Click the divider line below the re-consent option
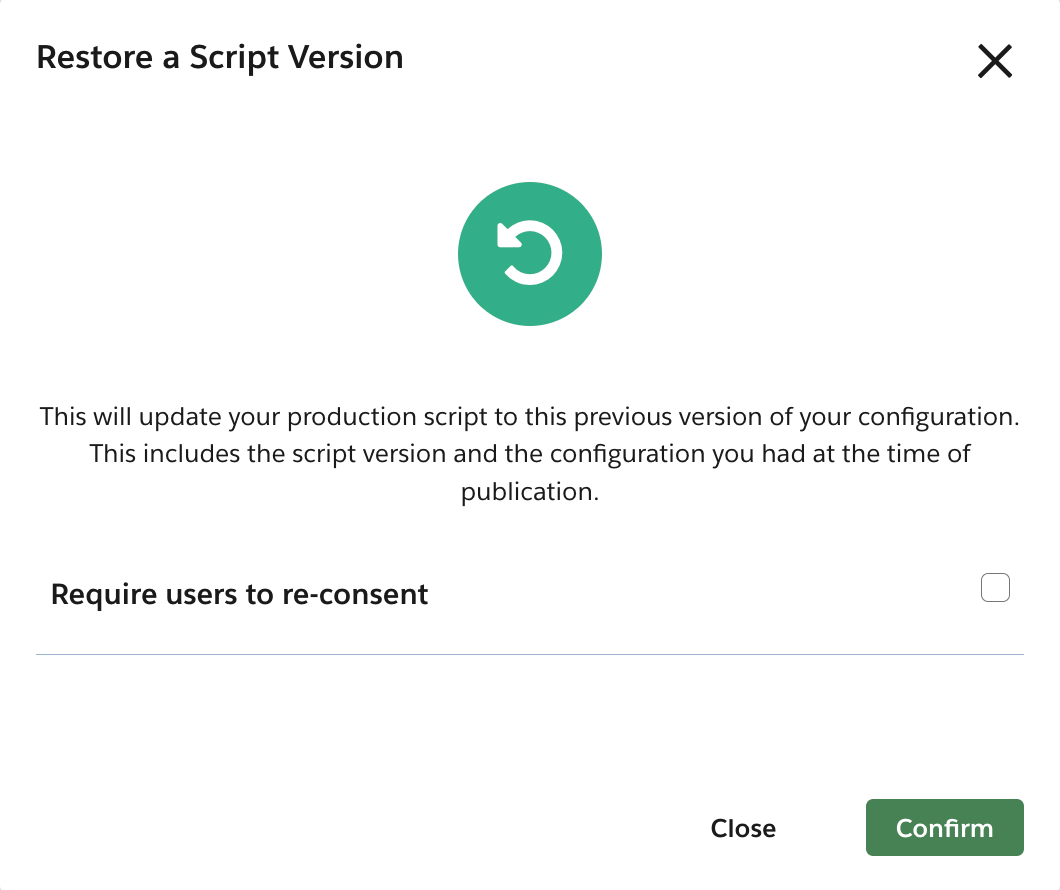 click(529, 654)
